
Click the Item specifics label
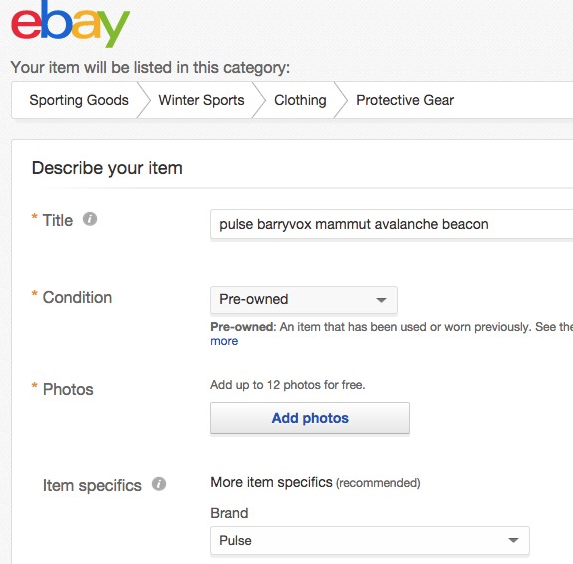click(x=92, y=486)
